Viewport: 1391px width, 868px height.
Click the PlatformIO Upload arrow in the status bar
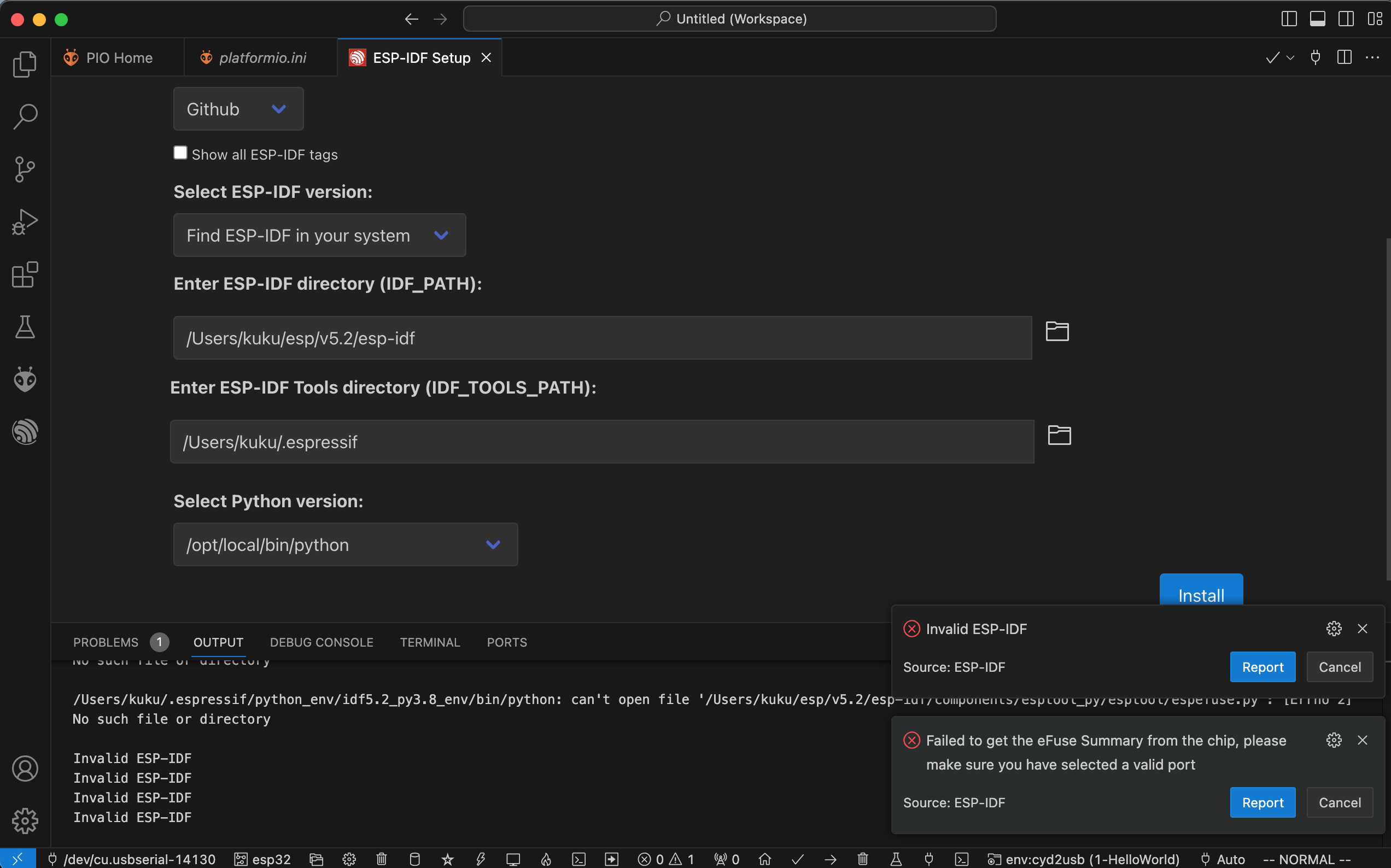tap(830, 859)
